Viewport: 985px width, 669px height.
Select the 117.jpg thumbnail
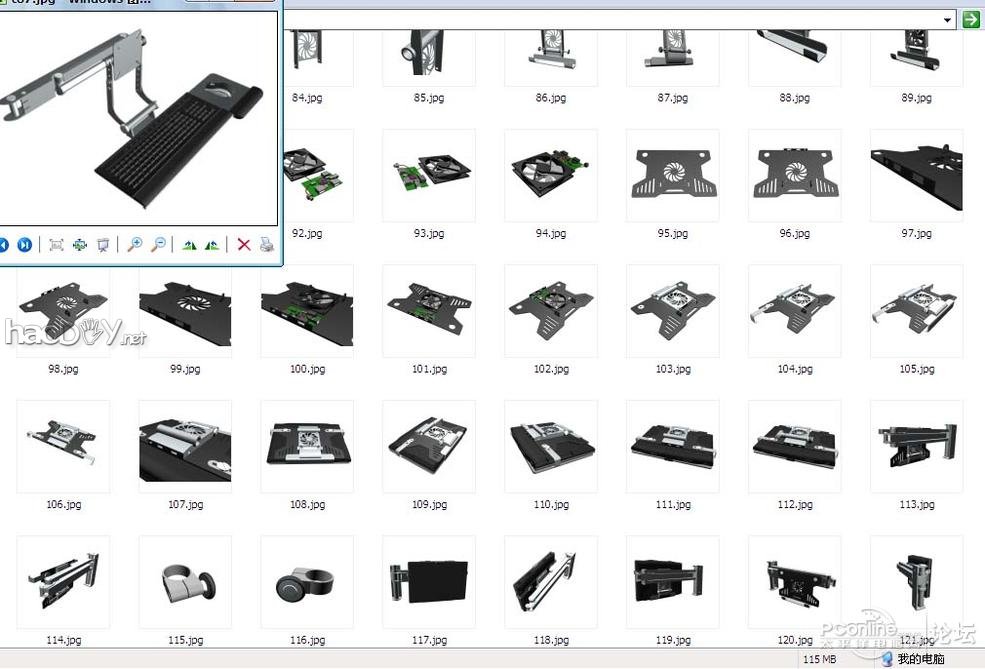[x=429, y=582]
